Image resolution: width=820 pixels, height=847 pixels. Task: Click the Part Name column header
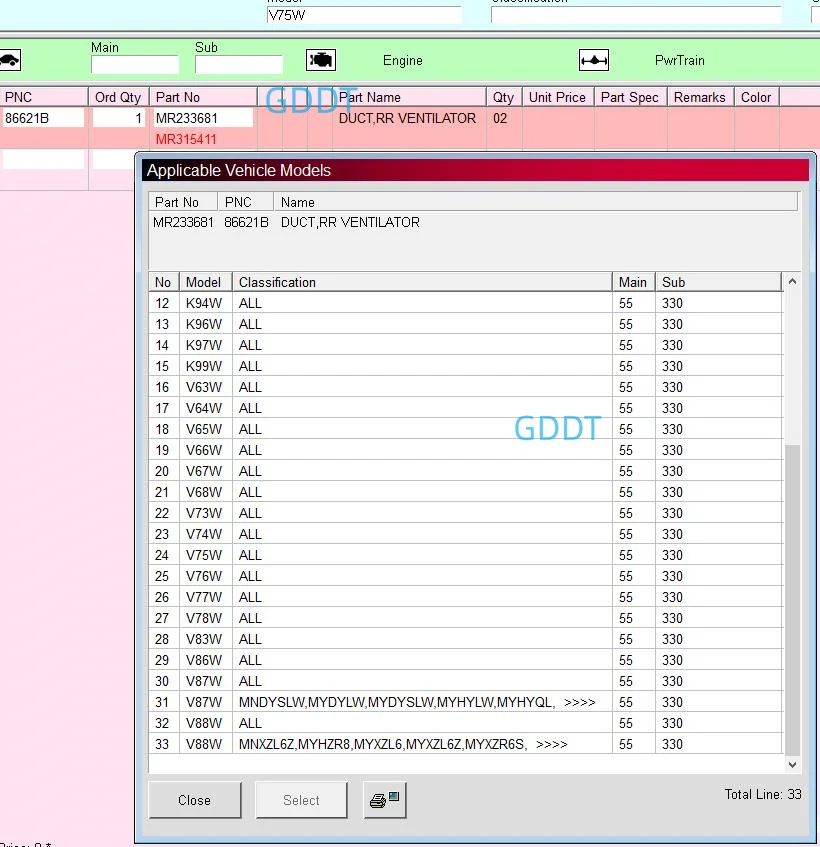pos(409,97)
